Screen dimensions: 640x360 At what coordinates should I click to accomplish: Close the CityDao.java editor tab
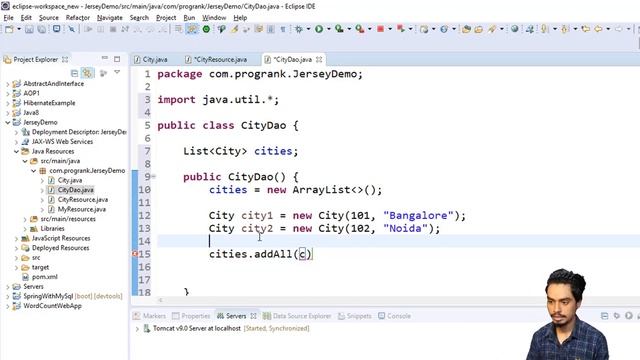[x=319, y=60]
